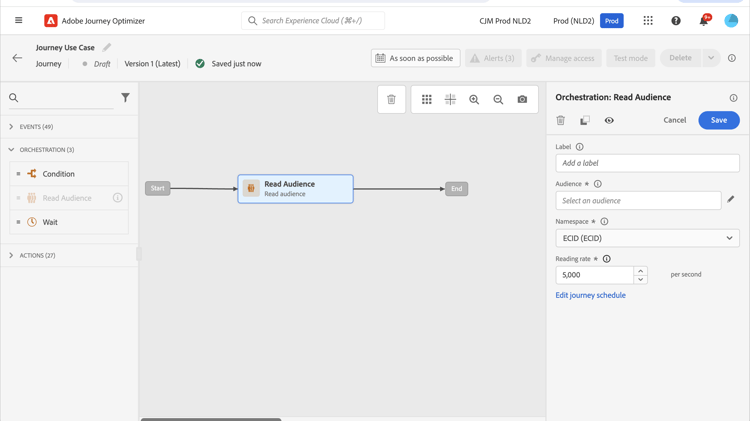
Task: Increase reading rate with up stepper arrow
Action: point(640,270)
